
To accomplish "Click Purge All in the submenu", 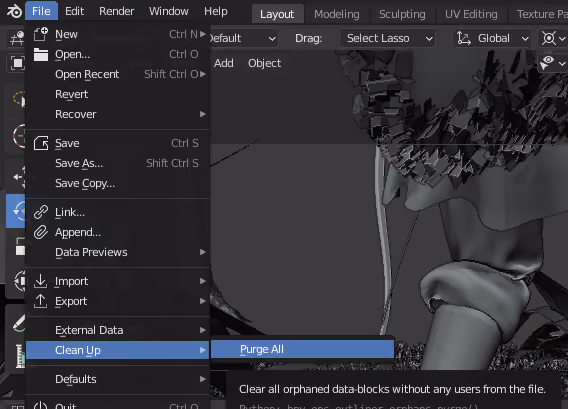I will point(302,349).
